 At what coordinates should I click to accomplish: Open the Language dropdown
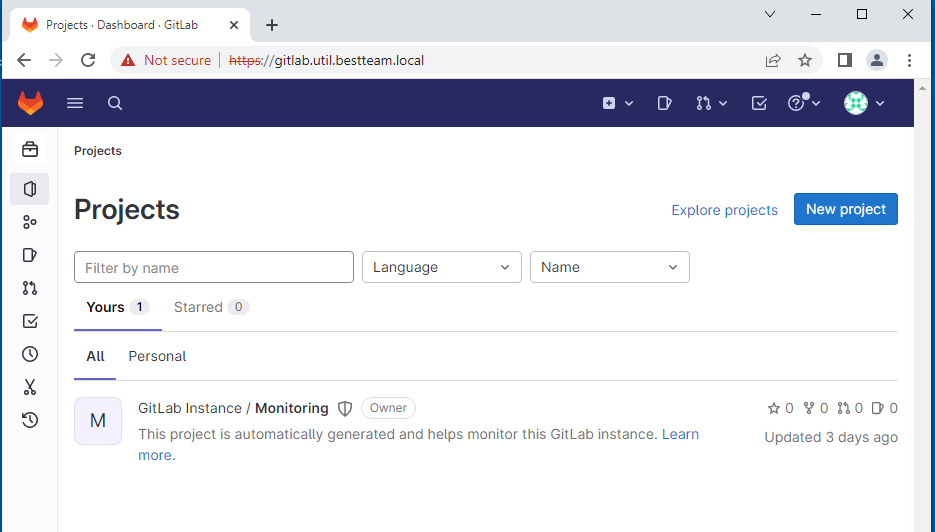coord(442,267)
